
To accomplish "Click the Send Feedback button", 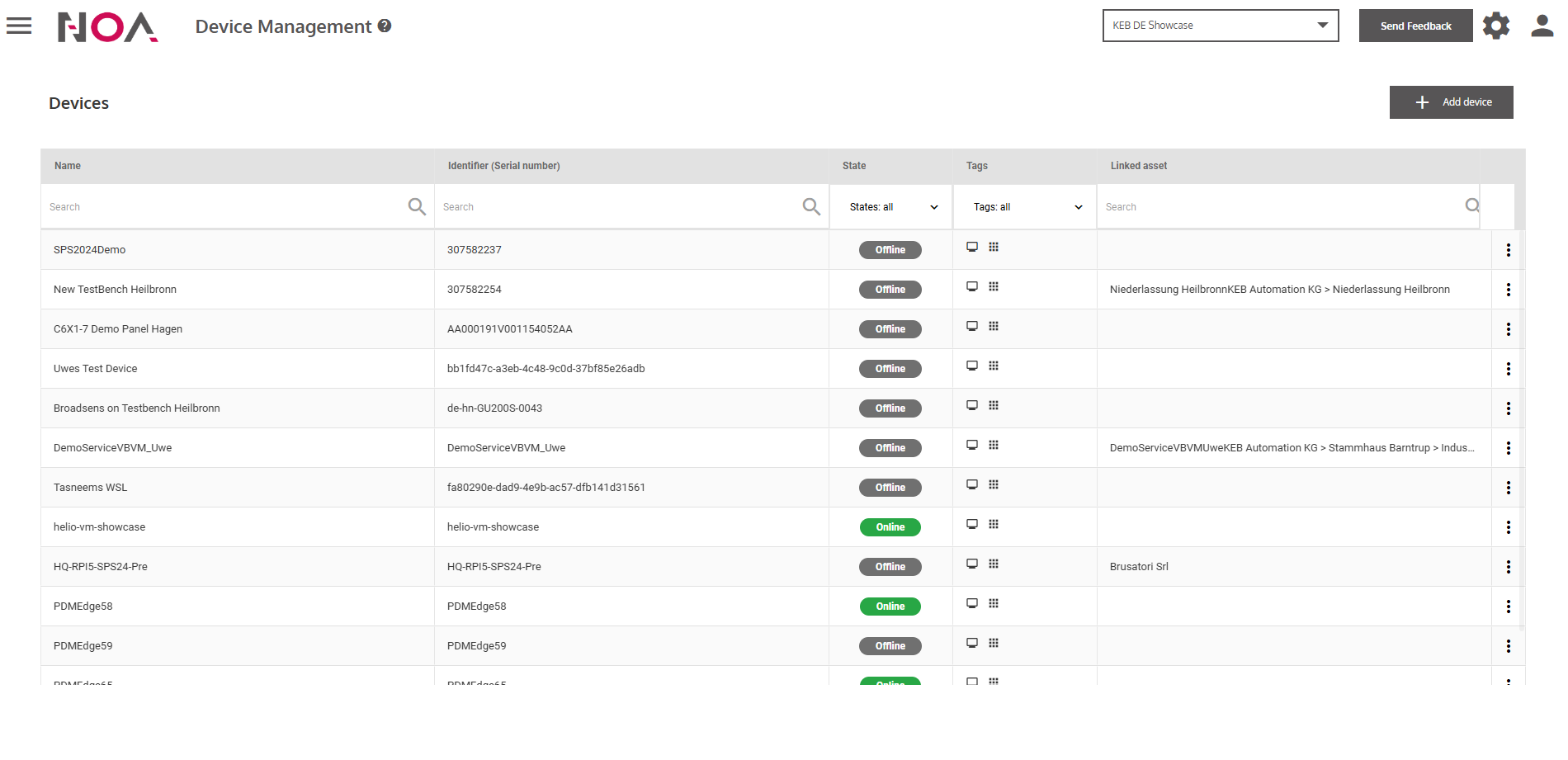I will (x=1415, y=26).
